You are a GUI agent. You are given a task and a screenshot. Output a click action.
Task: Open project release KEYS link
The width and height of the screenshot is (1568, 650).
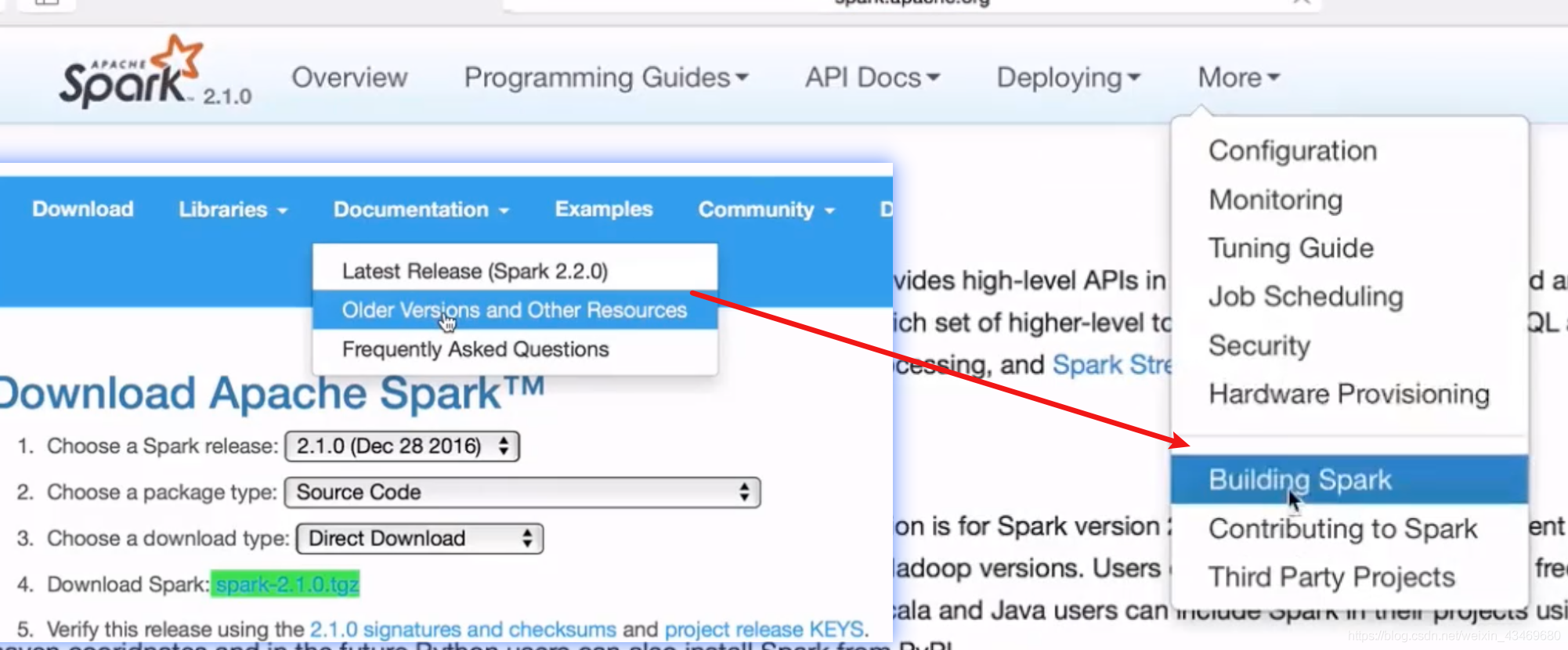point(764,629)
